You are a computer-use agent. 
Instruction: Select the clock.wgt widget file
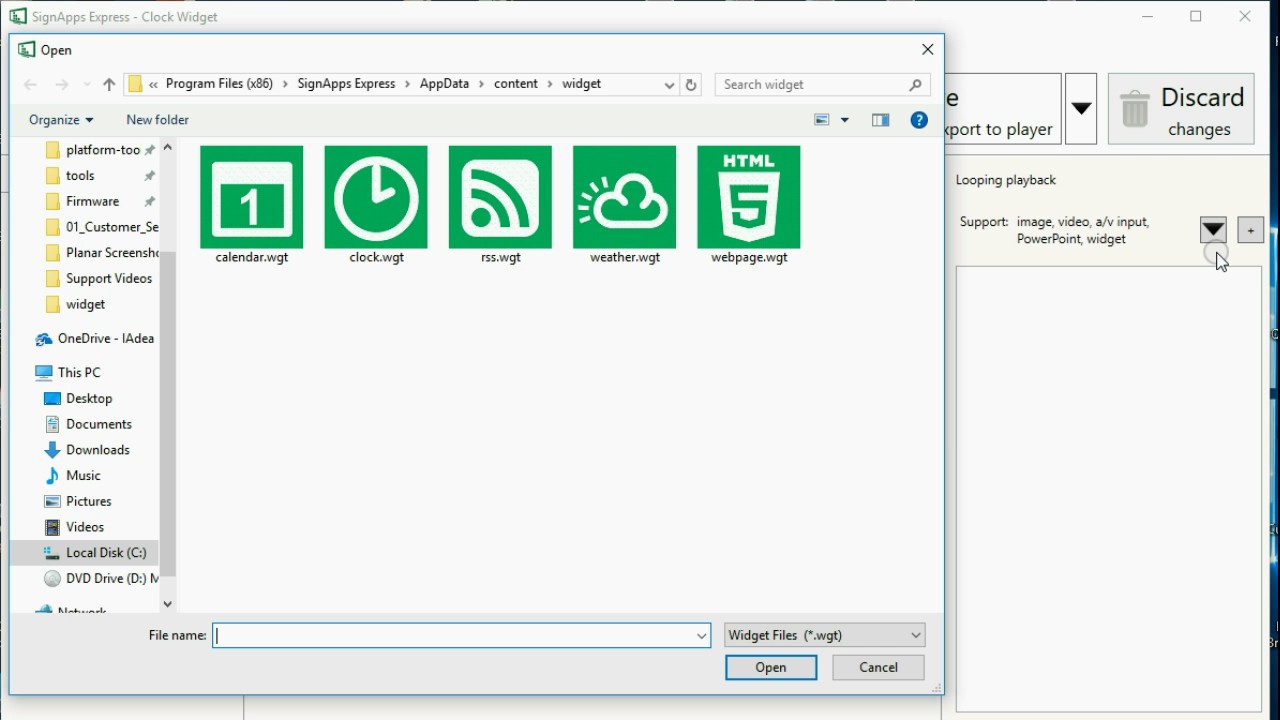tap(376, 205)
